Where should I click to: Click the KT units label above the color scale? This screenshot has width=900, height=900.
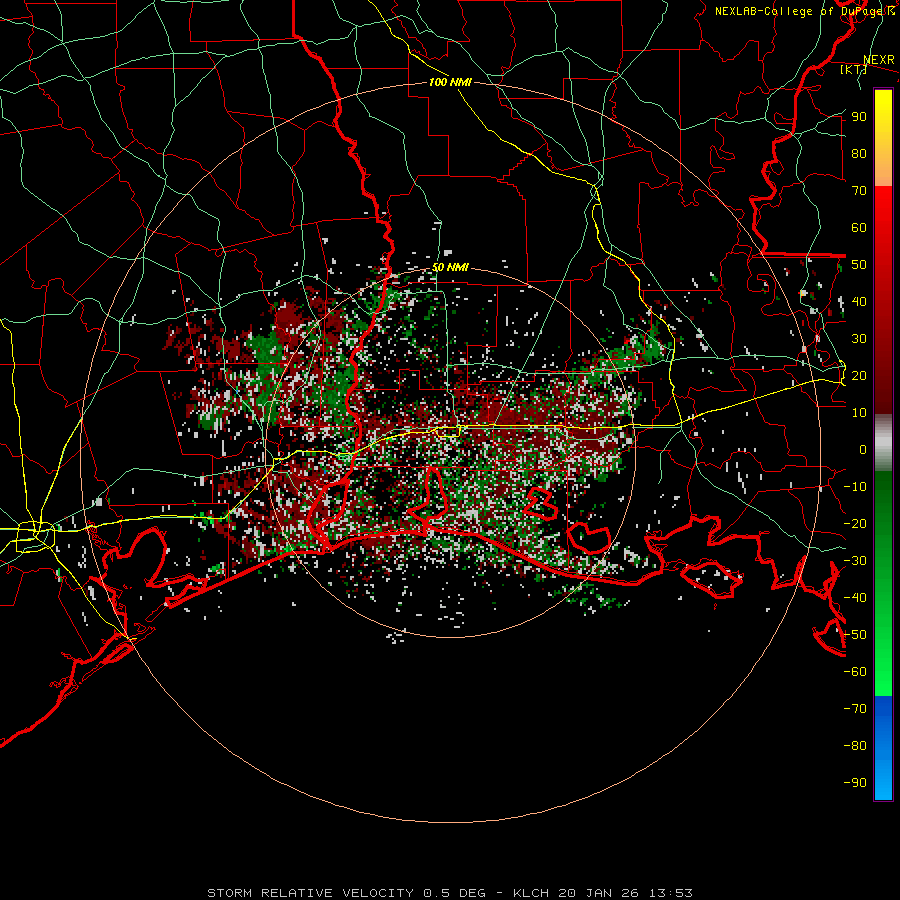pos(854,70)
